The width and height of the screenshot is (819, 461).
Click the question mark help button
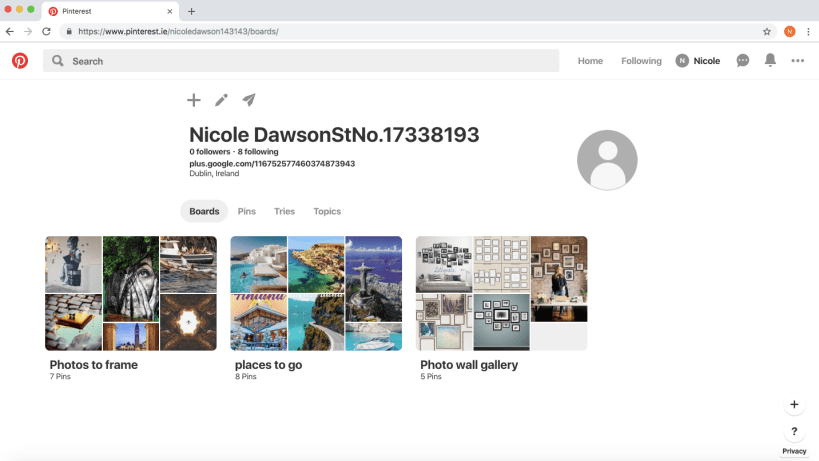794,432
